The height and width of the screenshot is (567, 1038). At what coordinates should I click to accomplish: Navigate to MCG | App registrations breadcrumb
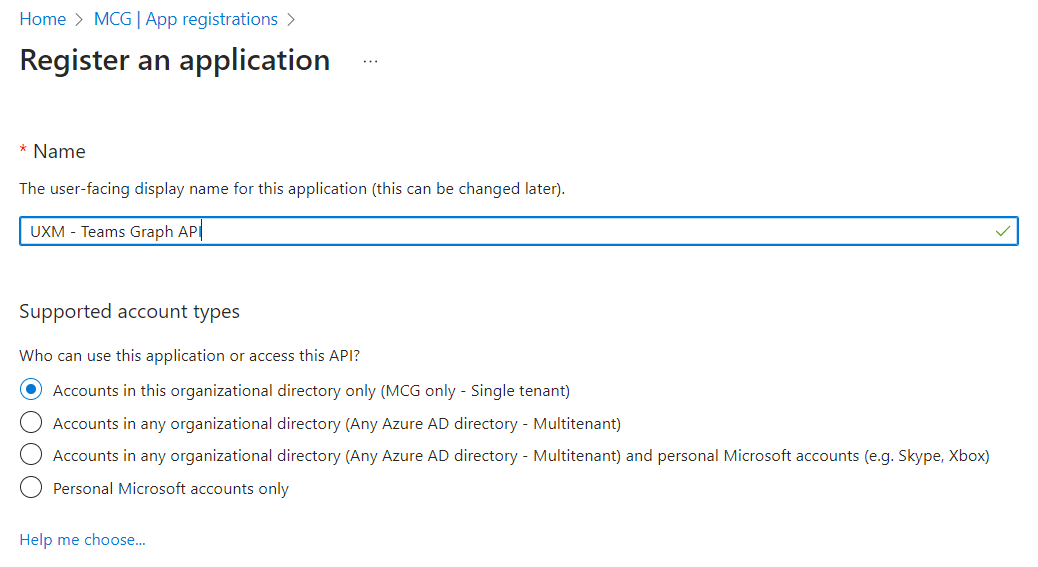pyautogui.click(x=186, y=19)
